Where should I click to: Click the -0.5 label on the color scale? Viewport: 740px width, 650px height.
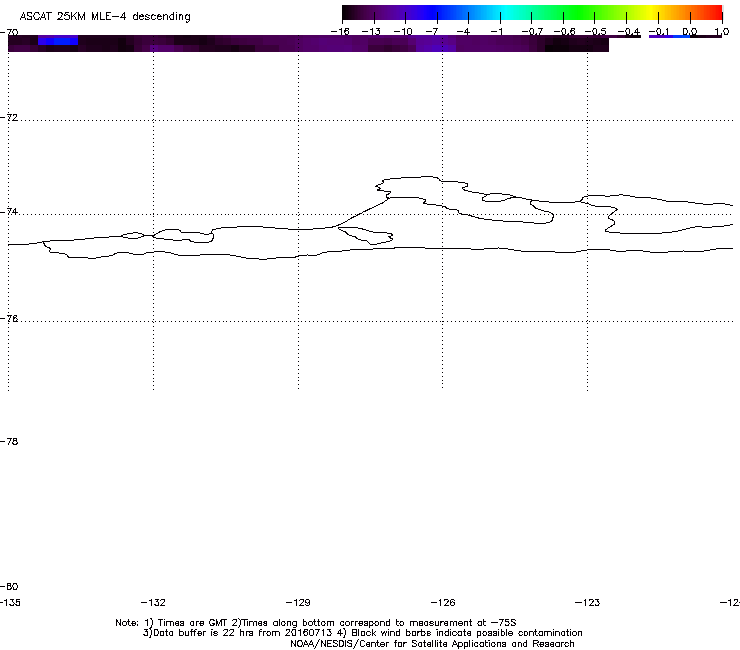point(596,32)
